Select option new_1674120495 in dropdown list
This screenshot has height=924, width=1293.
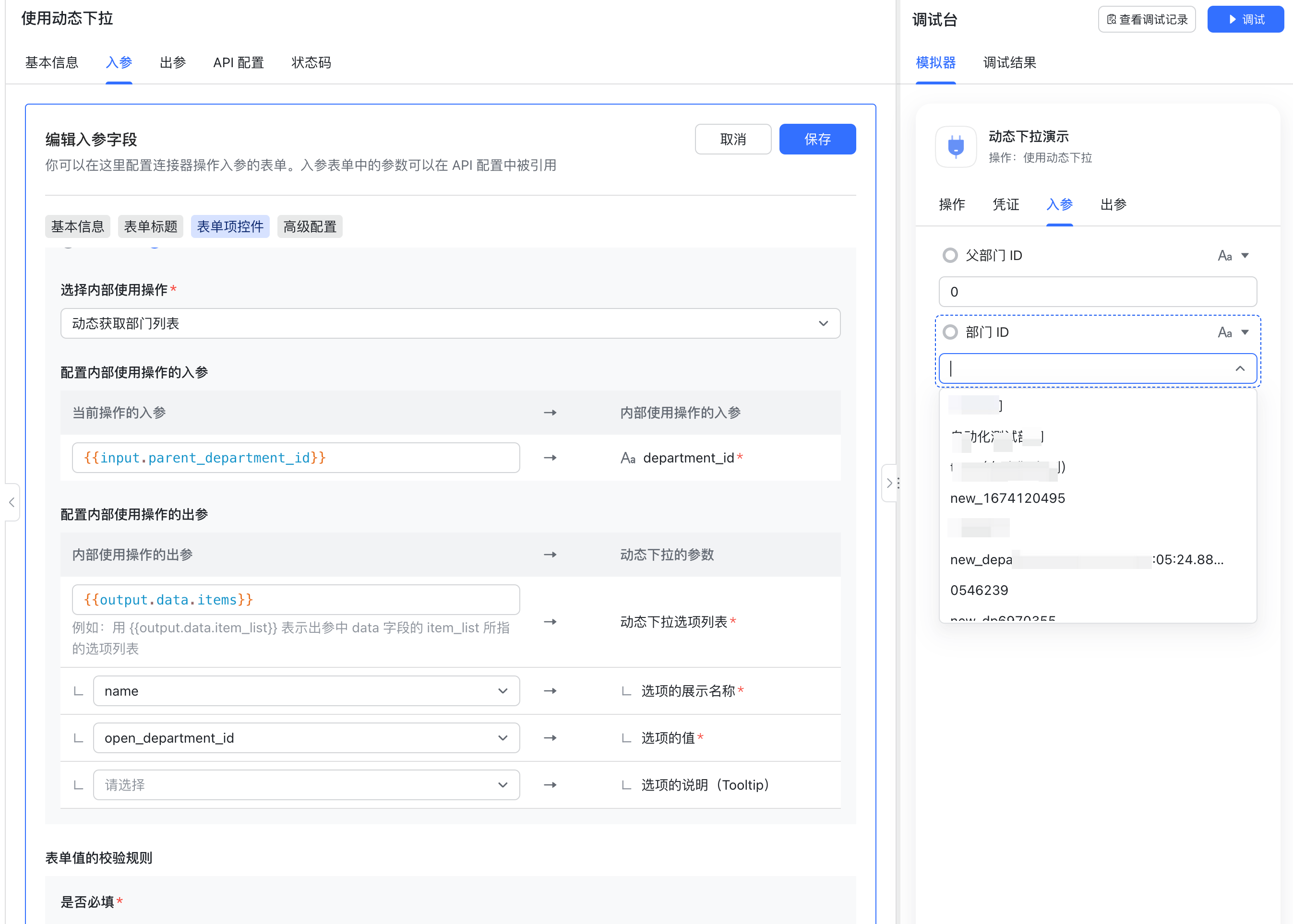1097,498
